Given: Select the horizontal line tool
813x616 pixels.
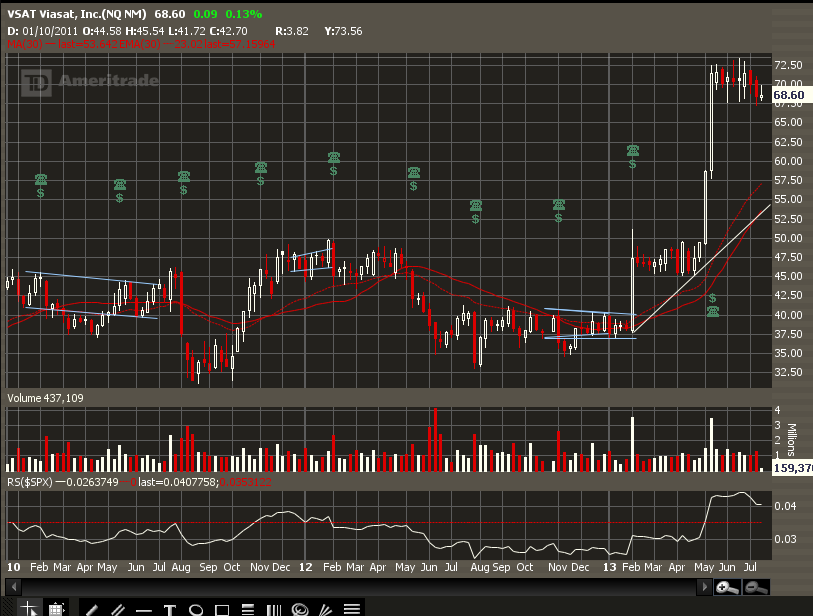Looking at the screenshot, I should 144,608.
